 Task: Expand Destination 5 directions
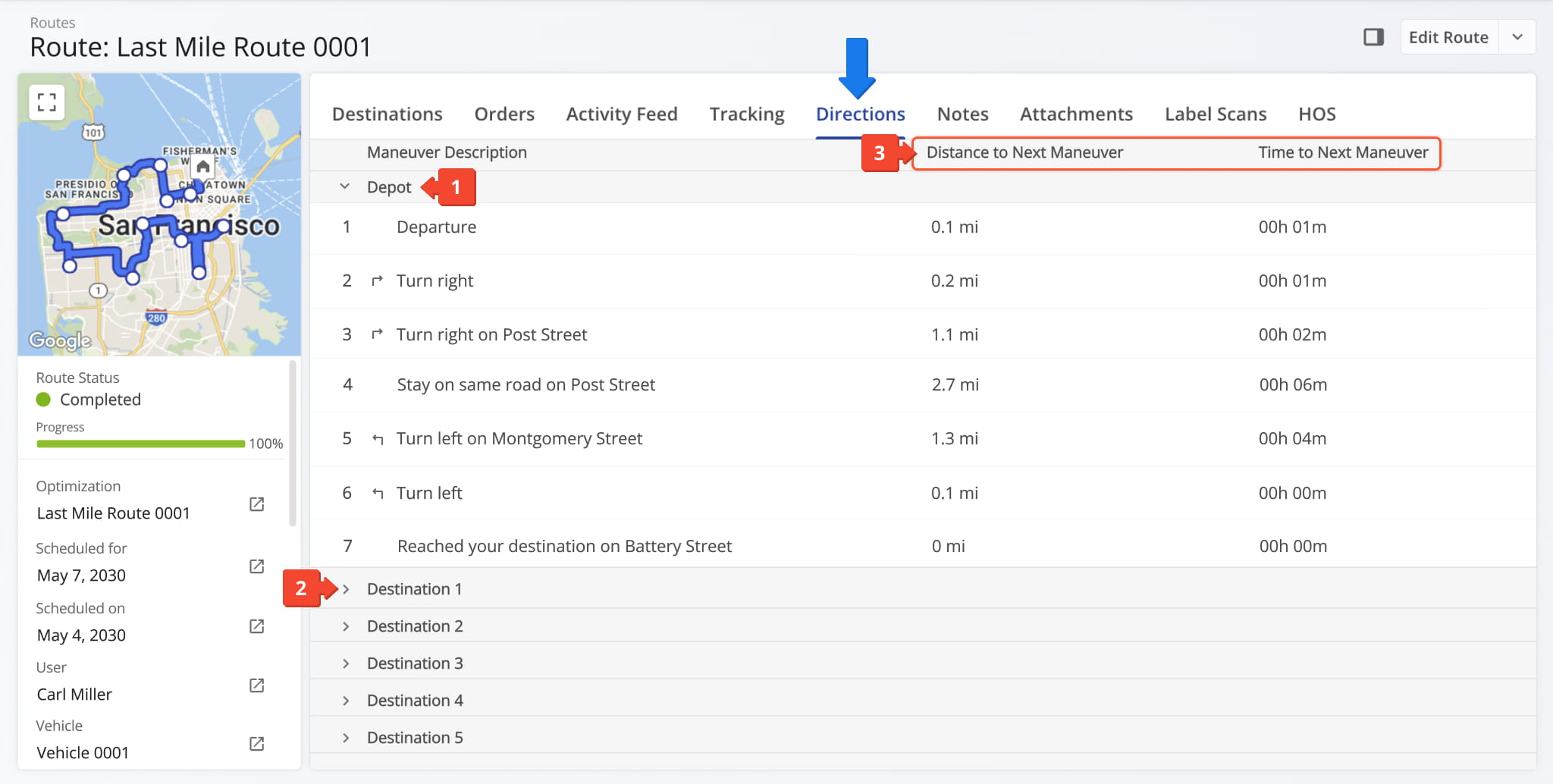(x=346, y=738)
